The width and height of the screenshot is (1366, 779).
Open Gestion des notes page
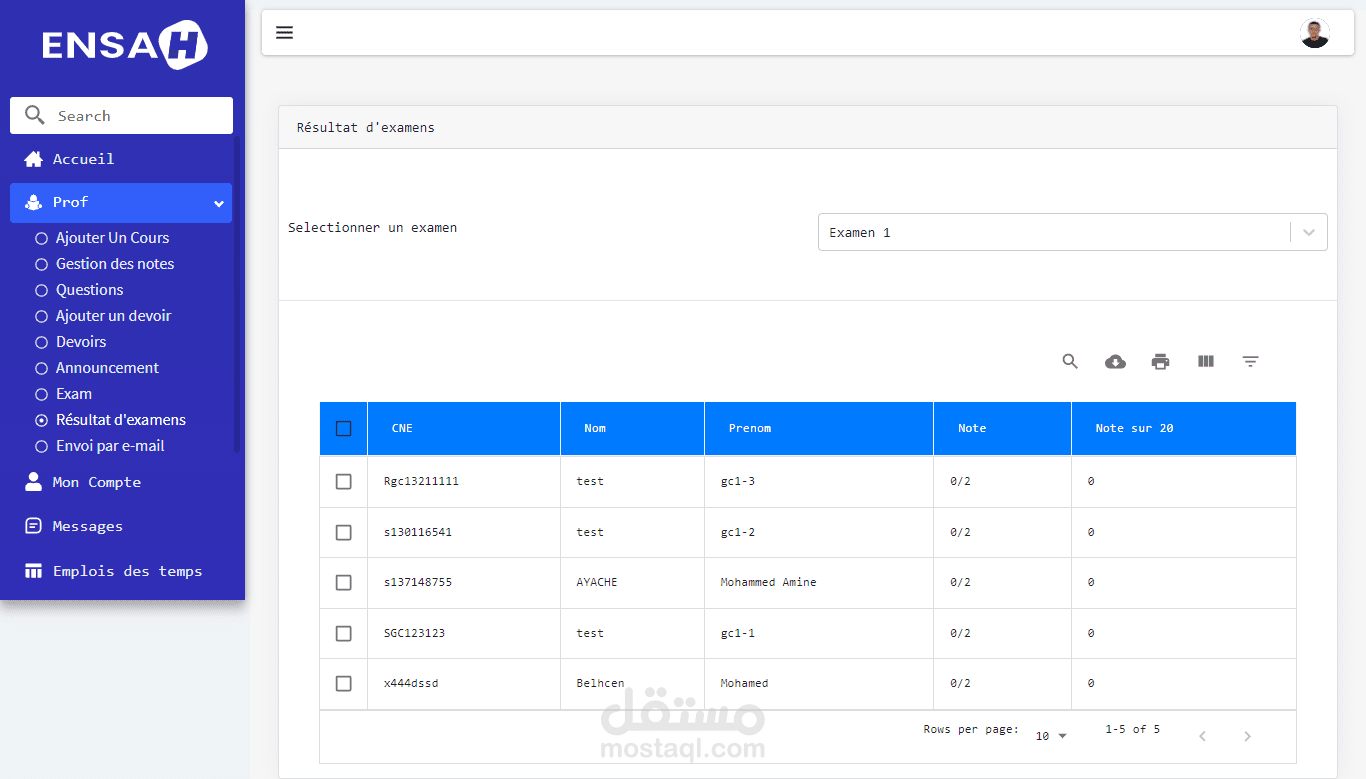[115, 264]
